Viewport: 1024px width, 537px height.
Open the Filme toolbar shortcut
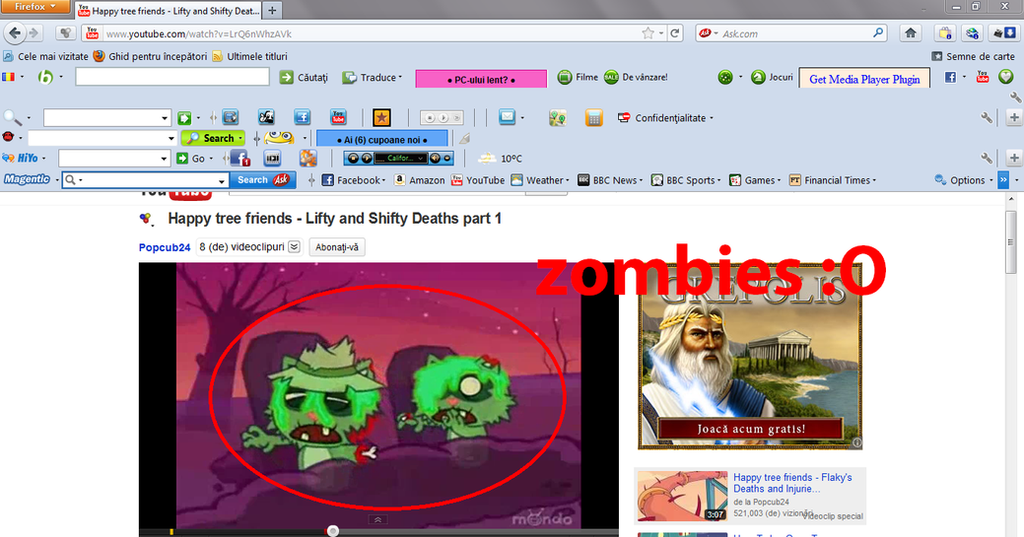pyautogui.click(x=578, y=77)
